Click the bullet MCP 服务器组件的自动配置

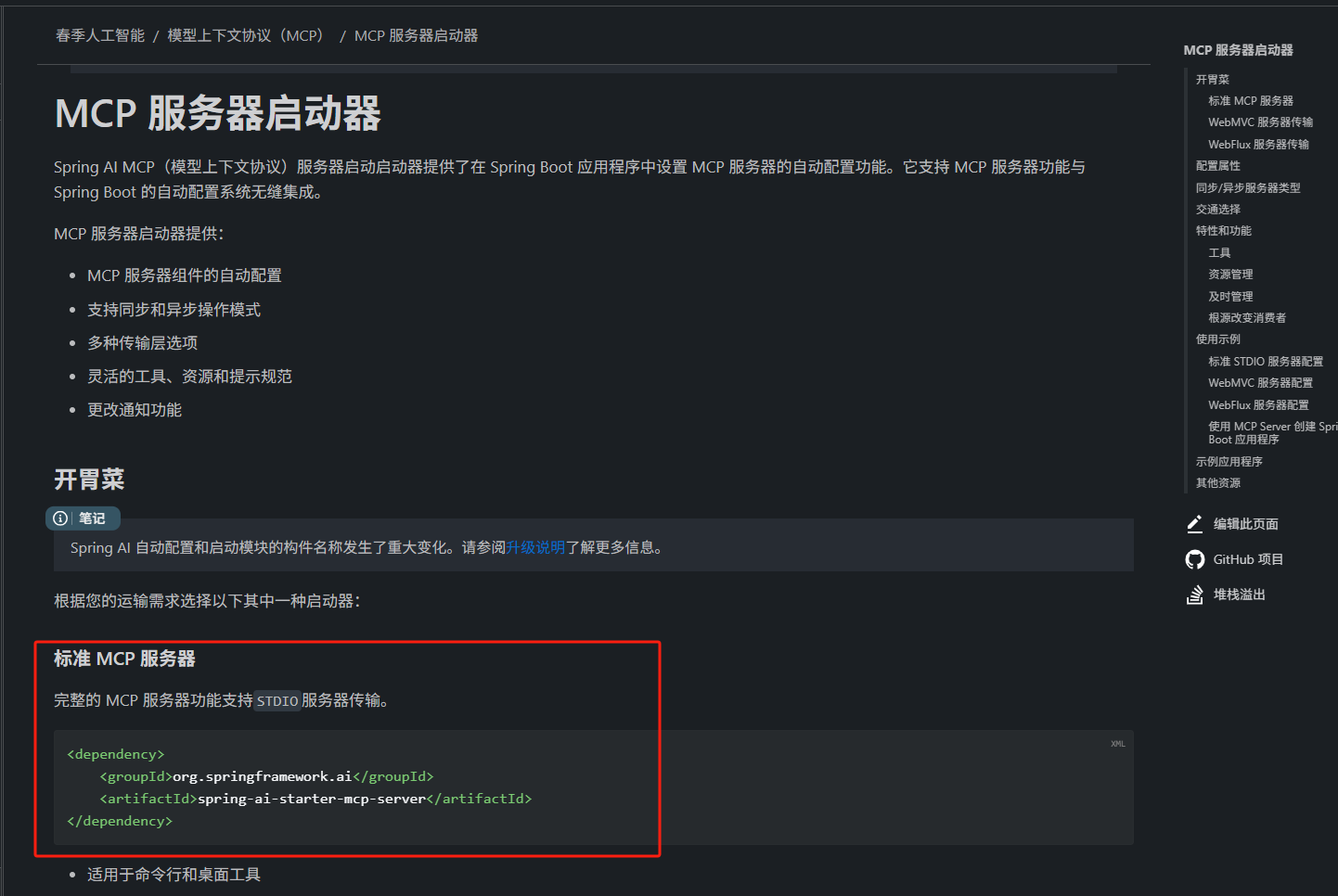[185, 275]
